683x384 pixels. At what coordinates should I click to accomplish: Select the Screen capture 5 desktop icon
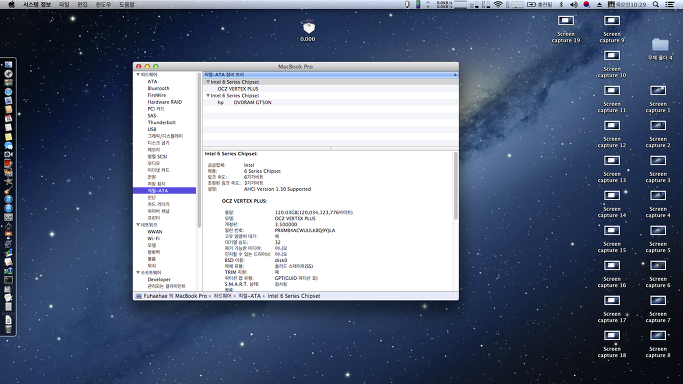[x=658, y=230]
